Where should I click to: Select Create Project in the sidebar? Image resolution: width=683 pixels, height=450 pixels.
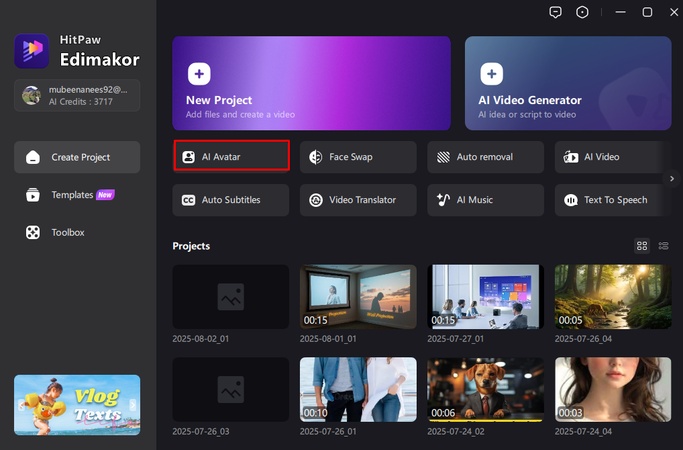click(x=77, y=157)
